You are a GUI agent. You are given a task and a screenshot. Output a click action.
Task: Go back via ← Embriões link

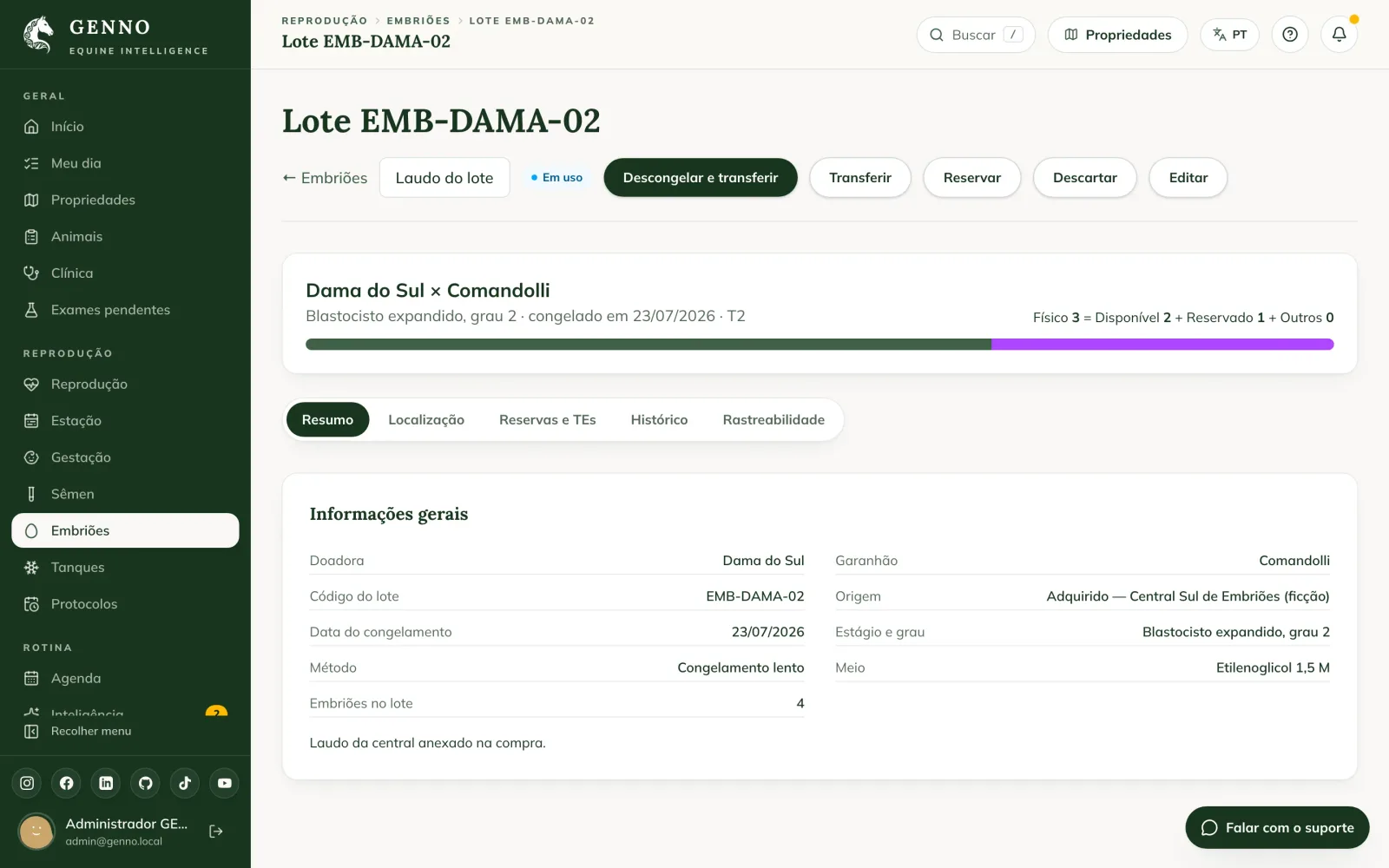point(325,178)
